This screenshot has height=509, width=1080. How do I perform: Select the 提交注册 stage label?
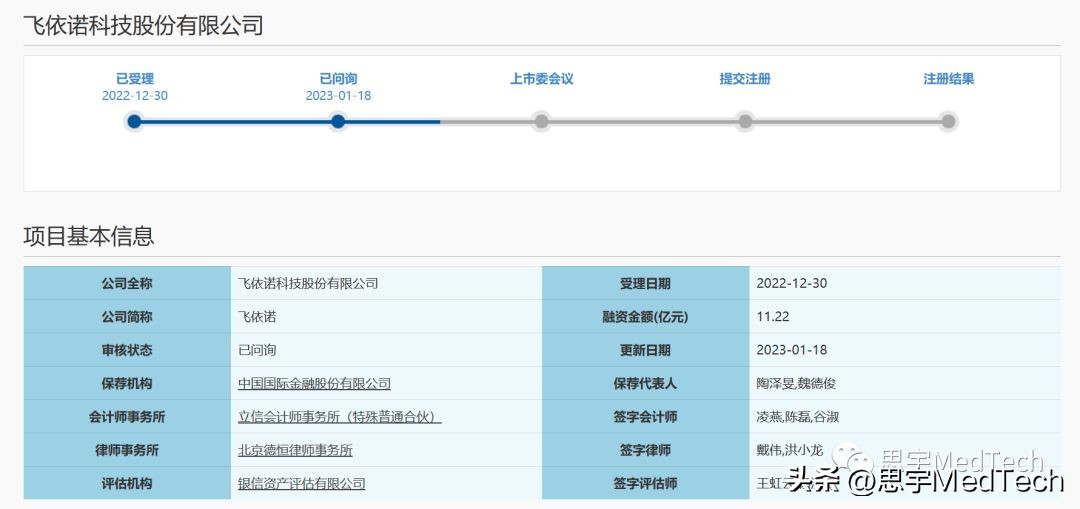click(745, 79)
